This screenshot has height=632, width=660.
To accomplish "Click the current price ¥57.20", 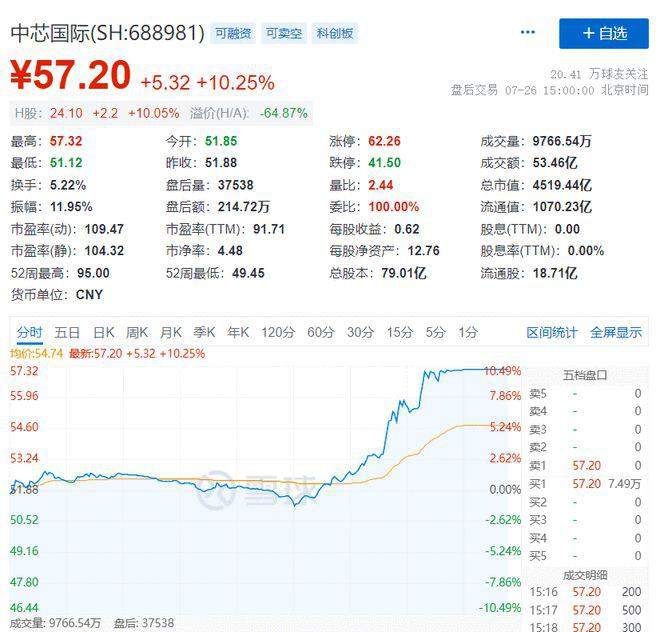I will pos(70,75).
